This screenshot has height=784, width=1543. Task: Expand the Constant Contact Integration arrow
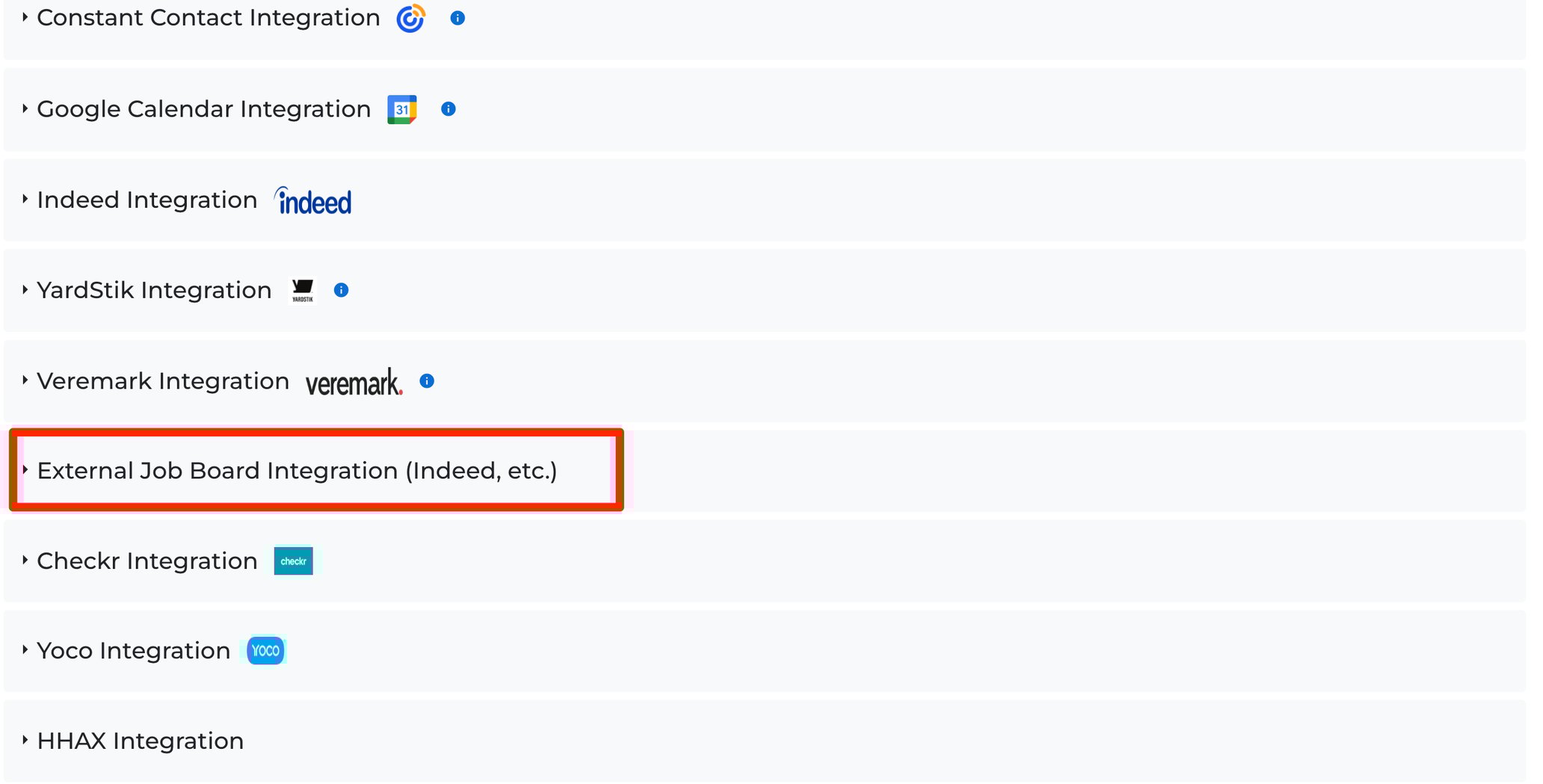(25, 16)
